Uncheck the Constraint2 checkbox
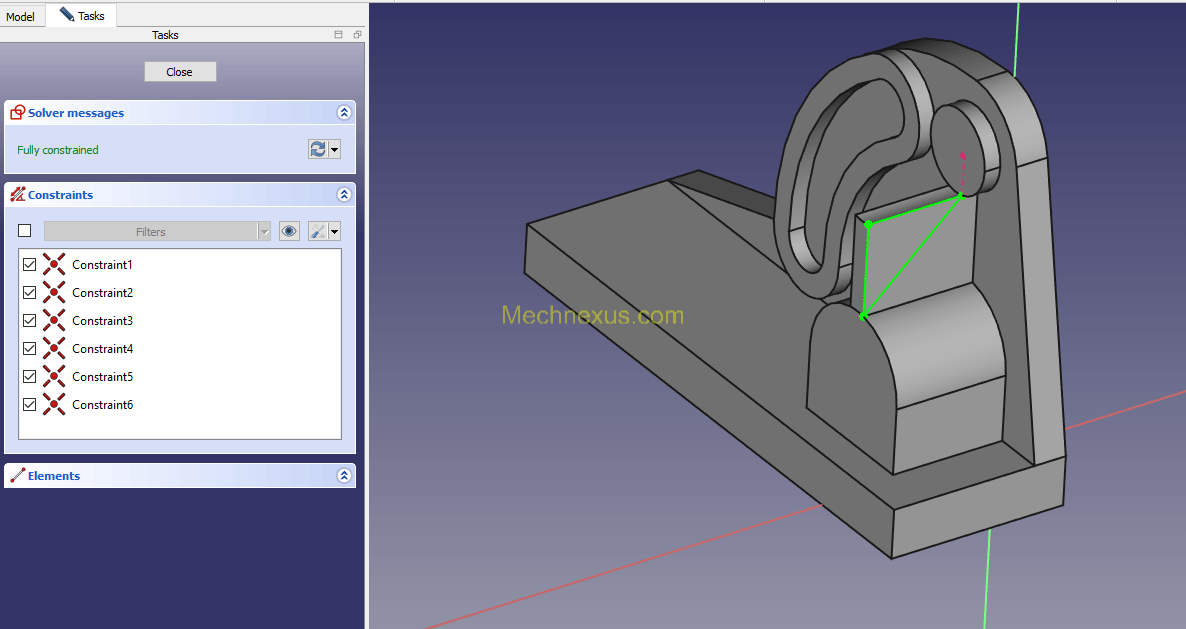 (x=29, y=293)
